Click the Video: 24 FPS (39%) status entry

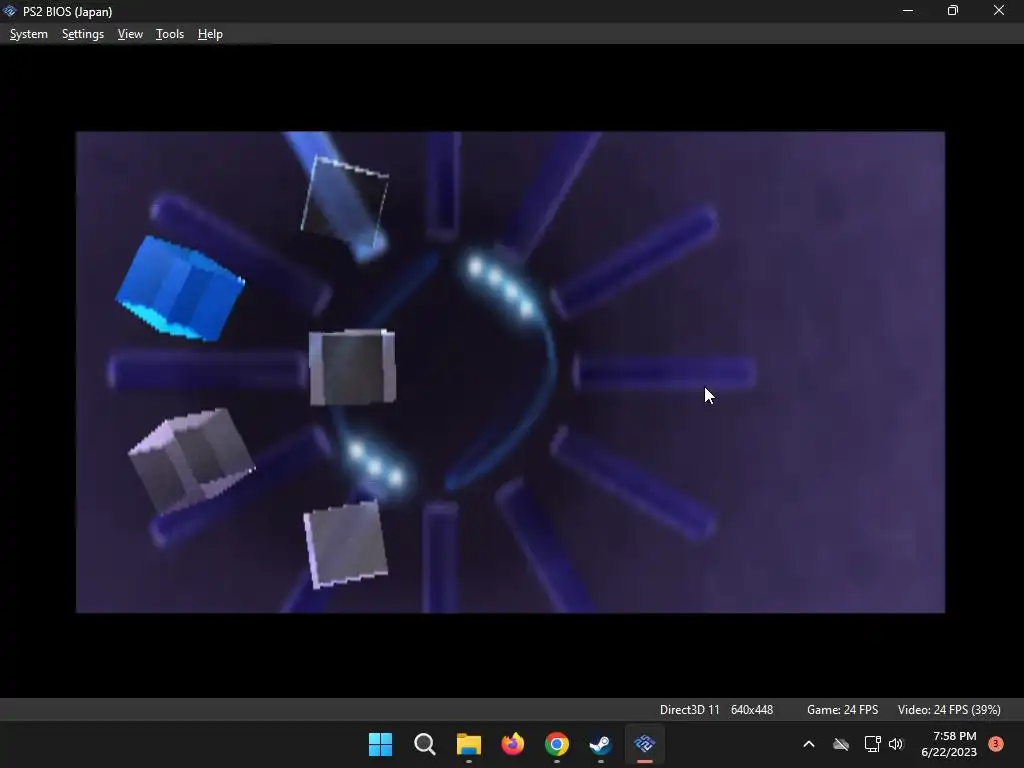[949, 710]
